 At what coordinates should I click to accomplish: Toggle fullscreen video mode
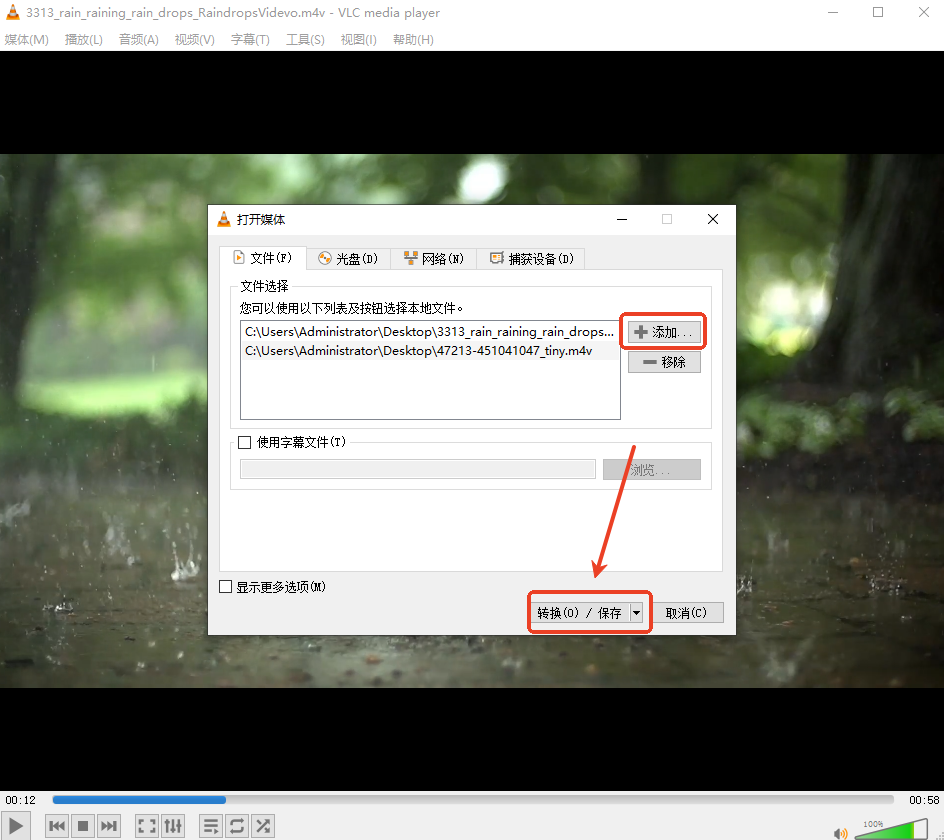tap(146, 825)
